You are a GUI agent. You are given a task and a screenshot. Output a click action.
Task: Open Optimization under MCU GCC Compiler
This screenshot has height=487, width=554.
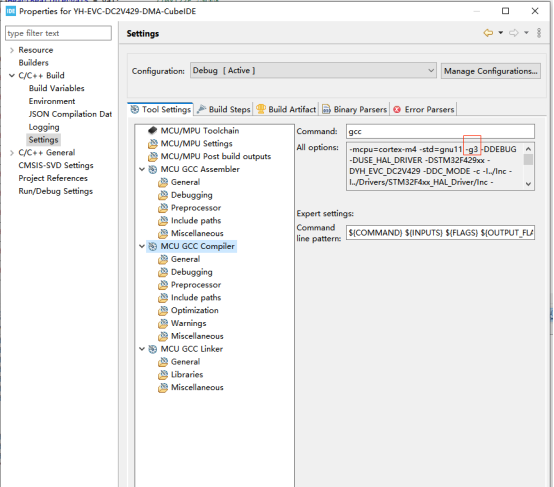[x=194, y=310]
